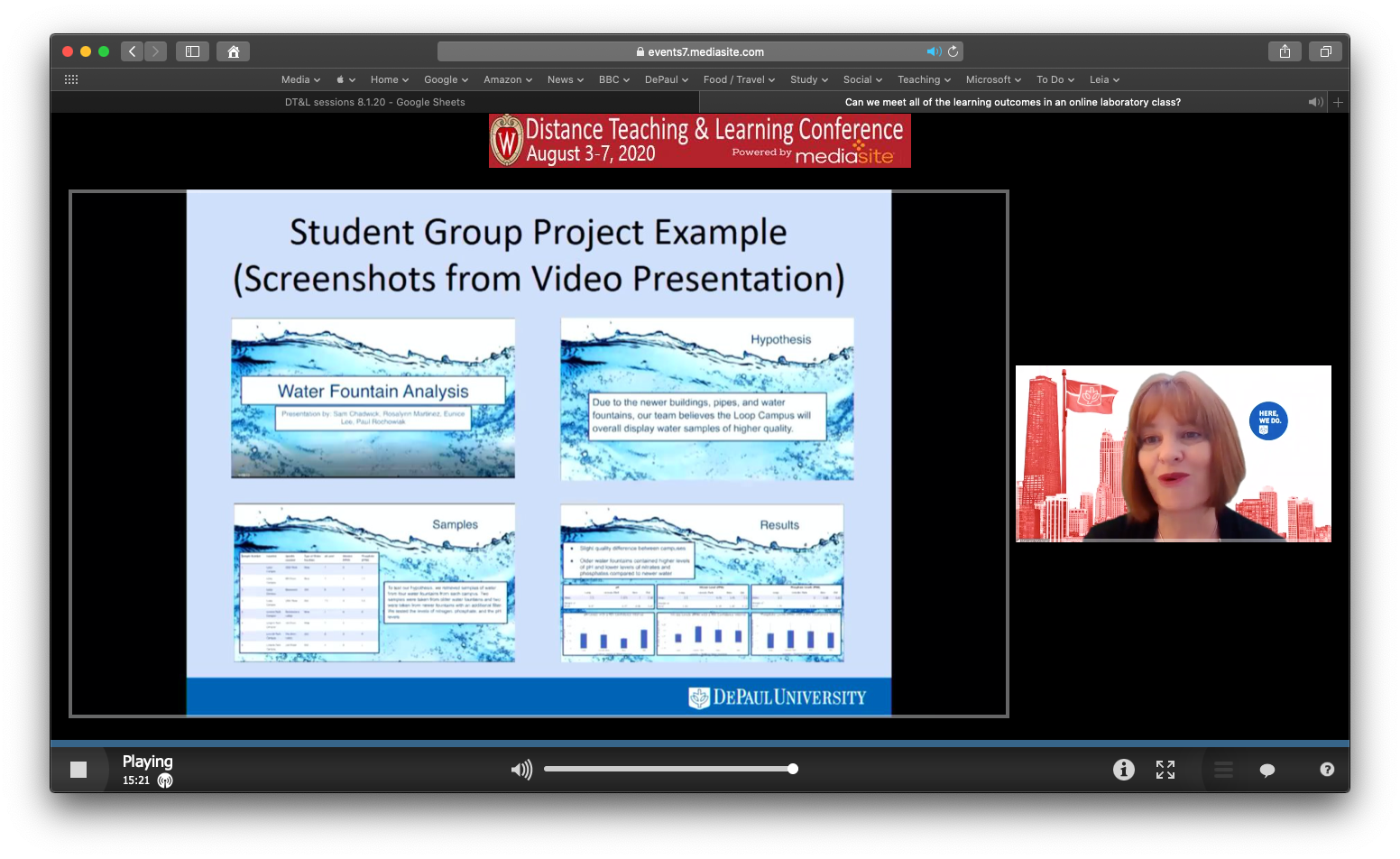Reload the current page
This screenshot has width=1400, height=859.
point(953,51)
